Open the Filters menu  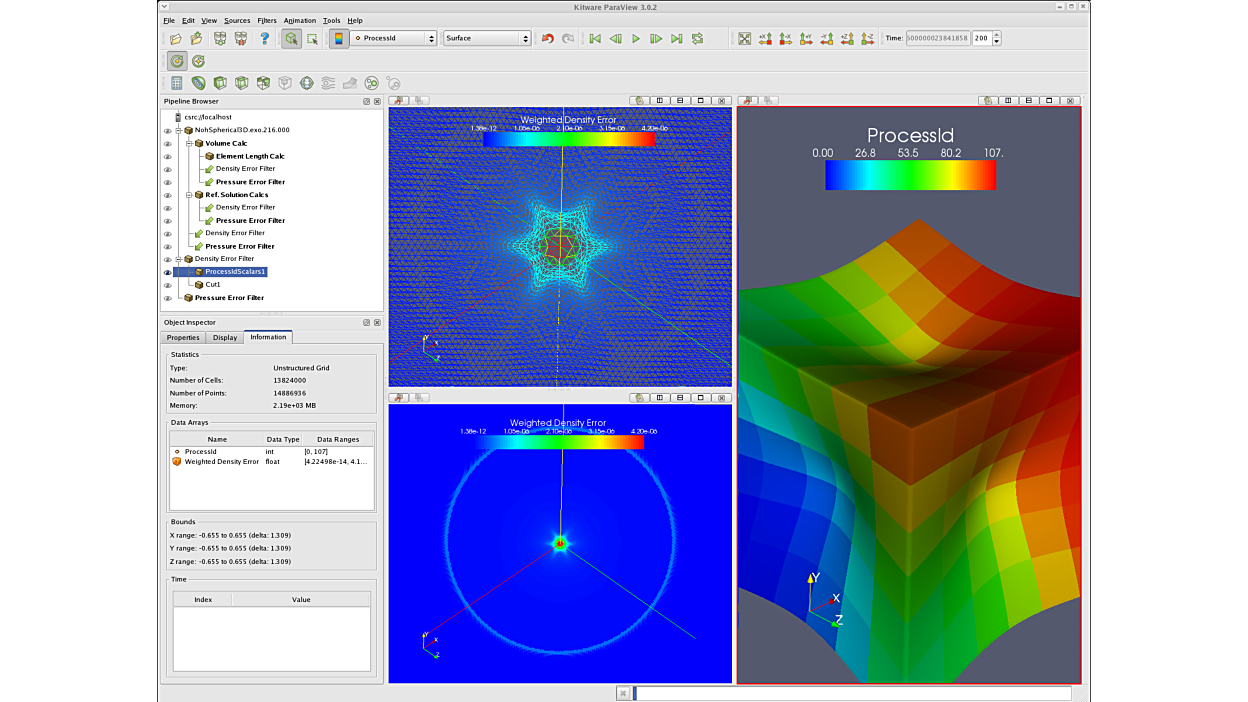click(x=266, y=20)
